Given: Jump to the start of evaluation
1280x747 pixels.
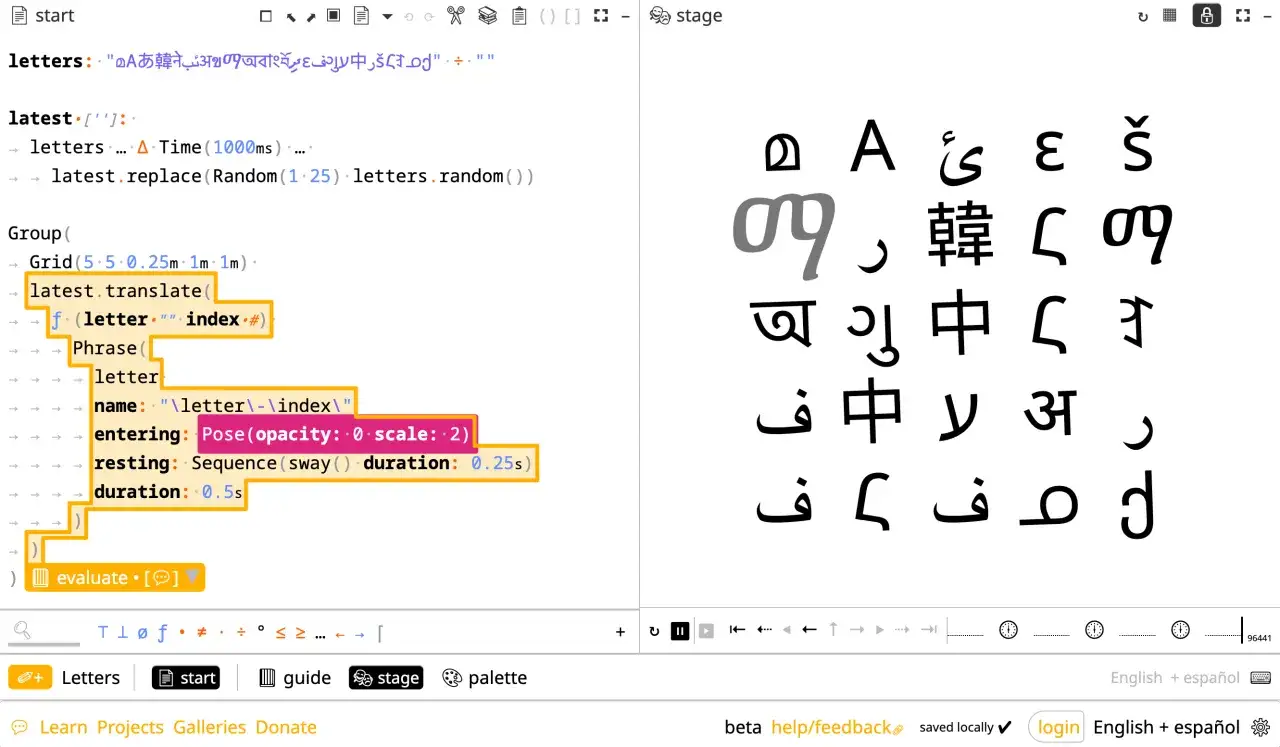Looking at the screenshot, I should click(737, 630).
